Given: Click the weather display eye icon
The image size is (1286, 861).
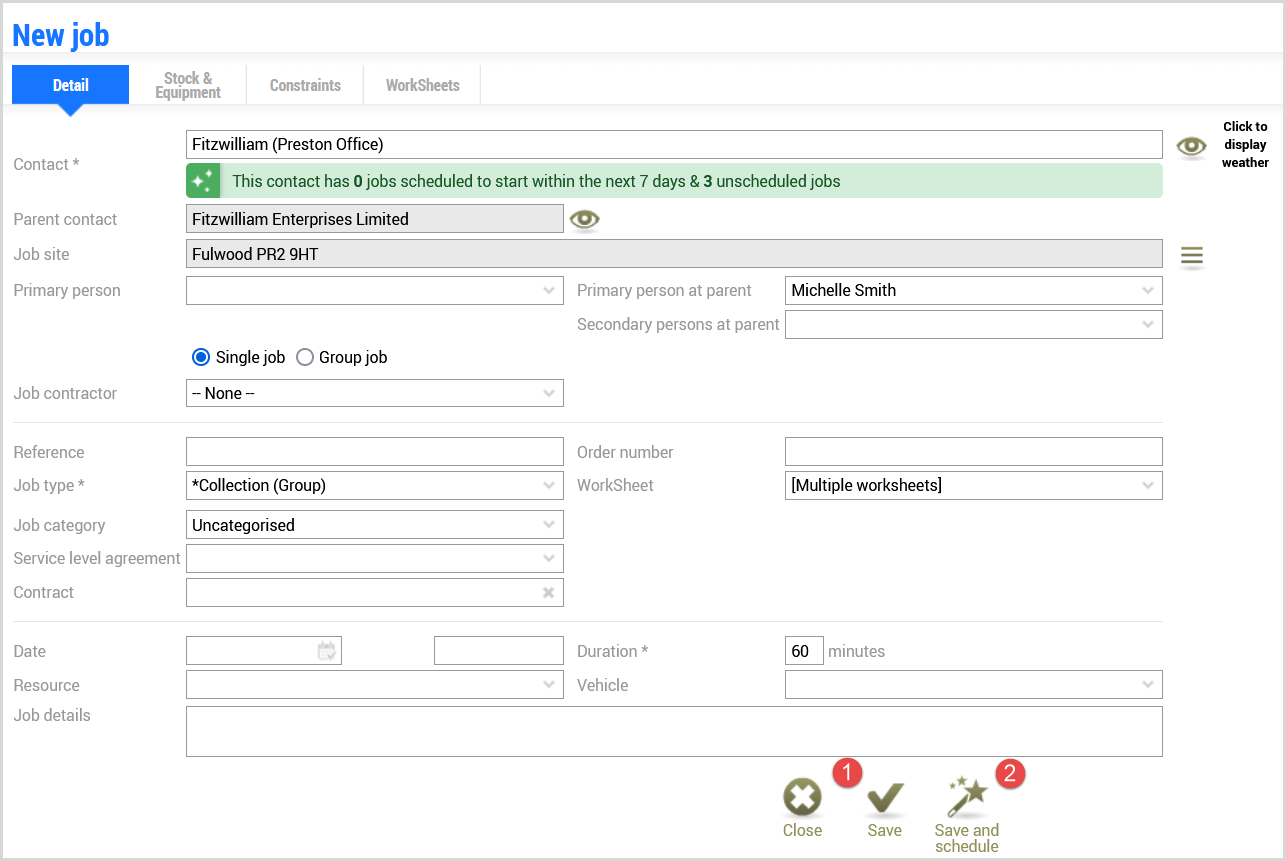Looking at the screenshot, I should pyautogui.click(x=1191, y=146).
